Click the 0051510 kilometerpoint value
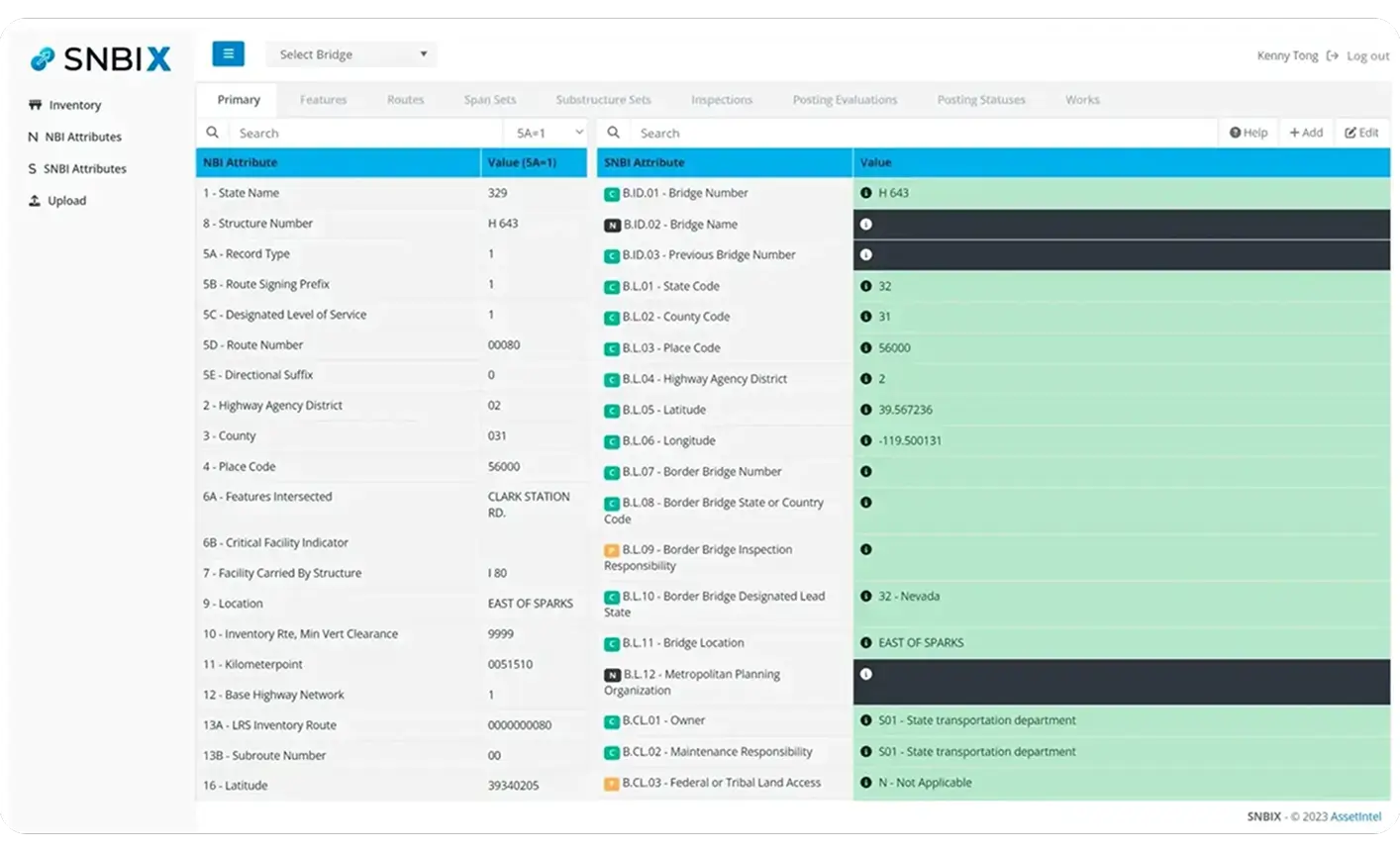Image resolution: width=1400 pixels, height=851 pixels. (510, 665)
